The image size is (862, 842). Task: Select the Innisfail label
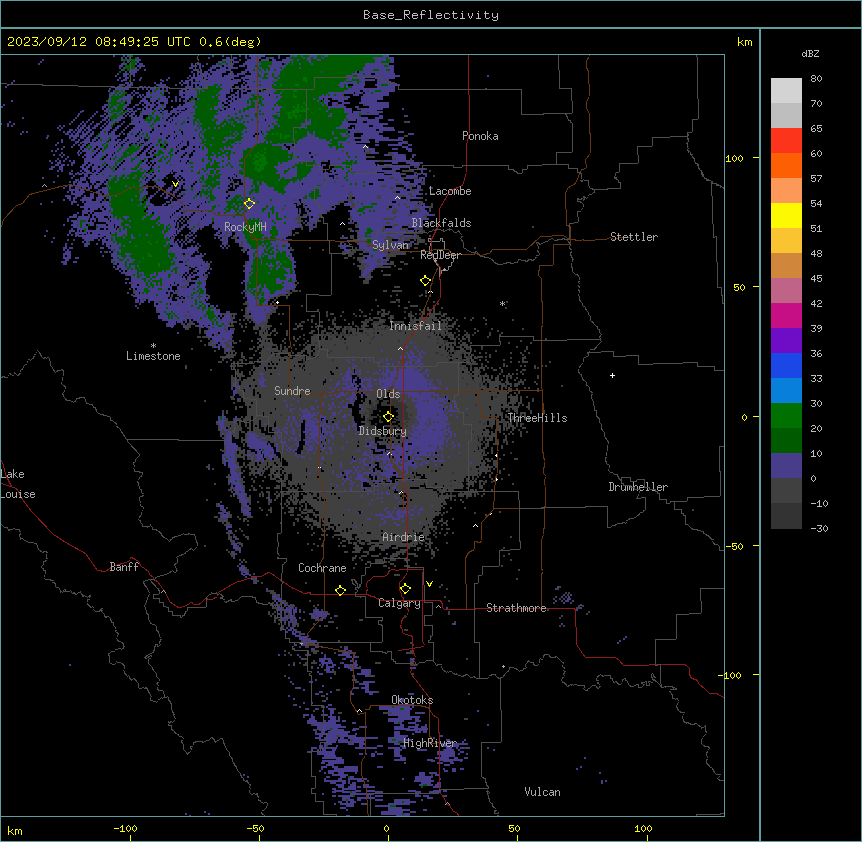(415, 326)
